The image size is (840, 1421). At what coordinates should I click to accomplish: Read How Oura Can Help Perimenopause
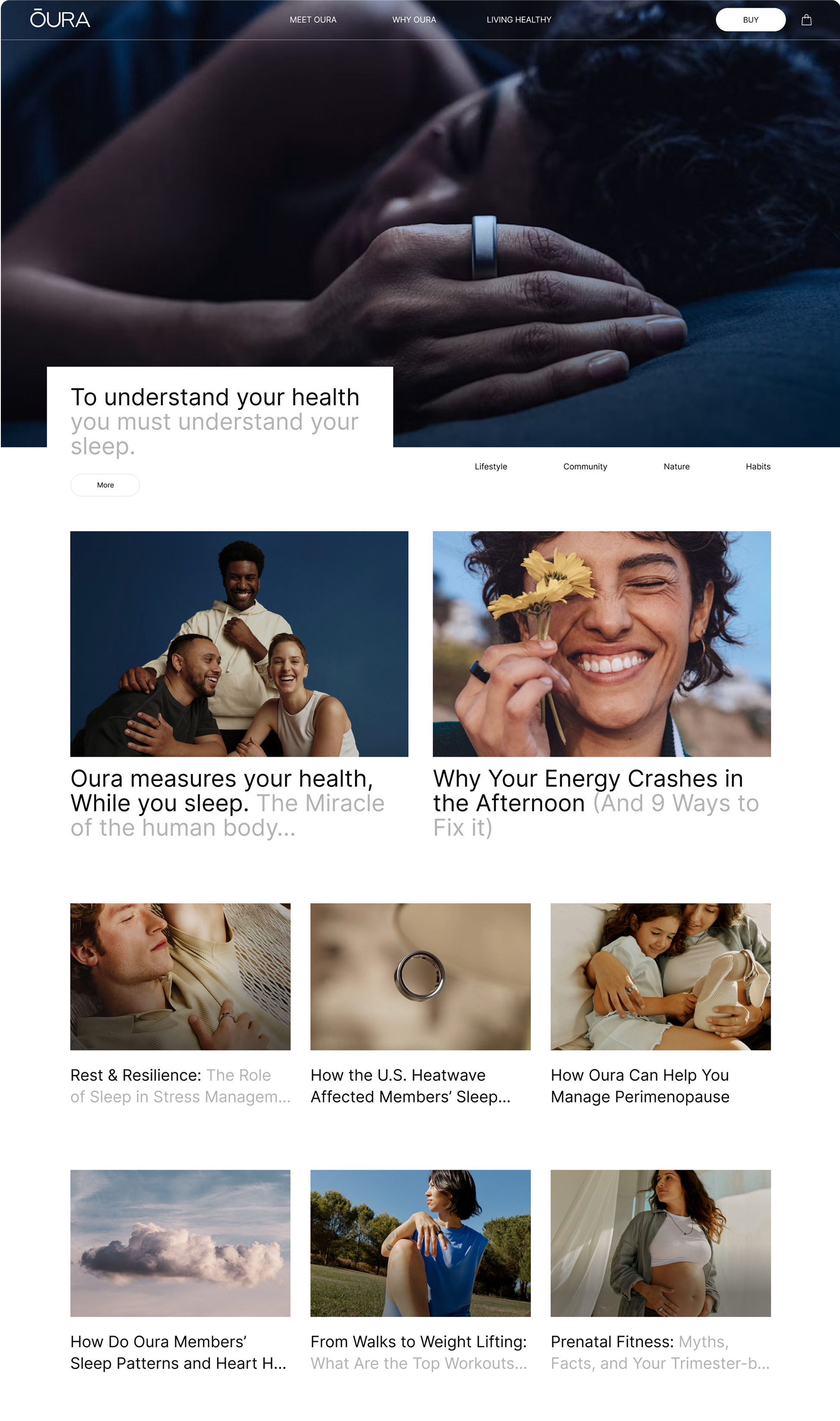[640, 1086]
